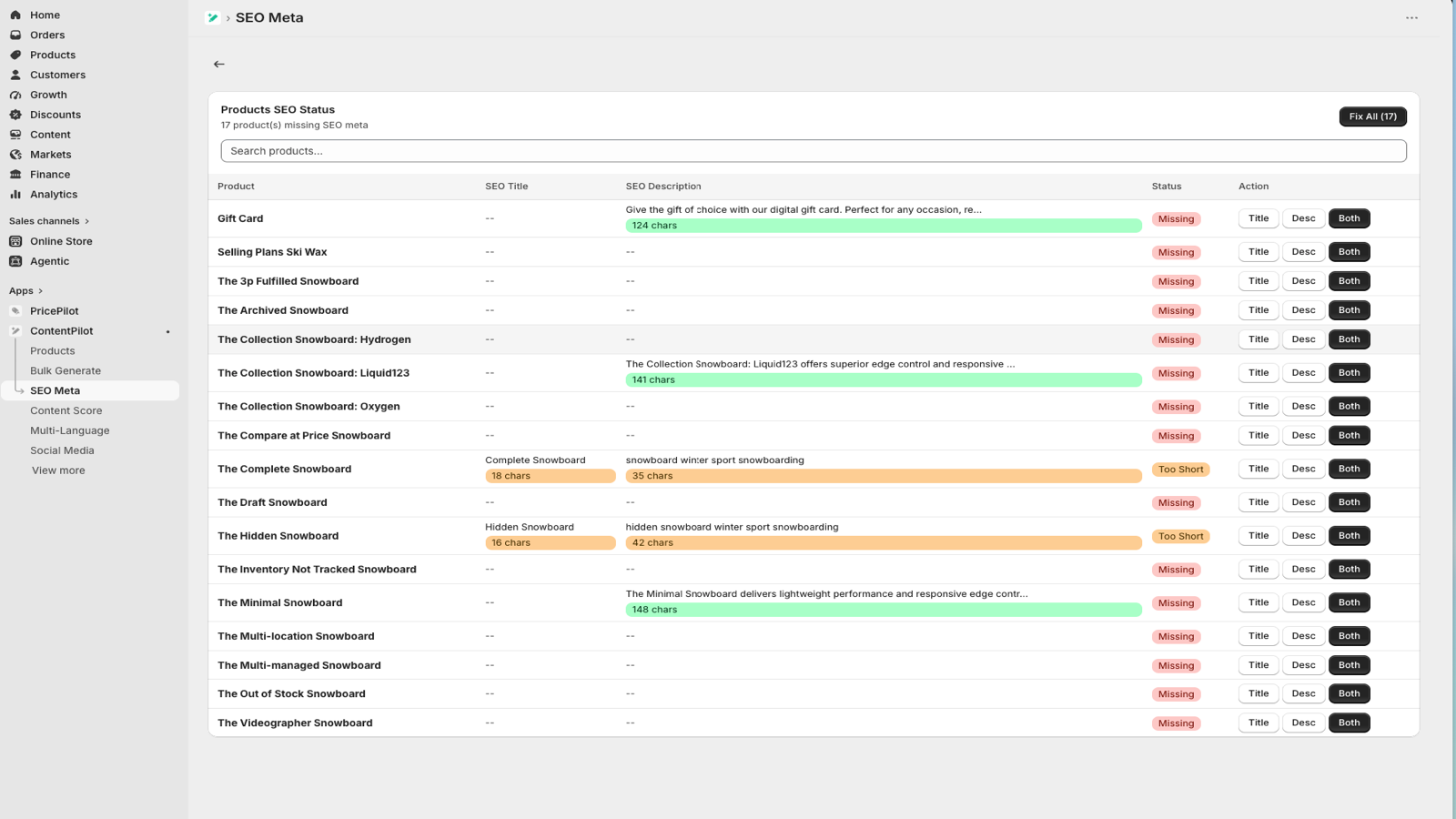
Task: Click the "The Videographer Snowboard" product name
Action: click(295, 723)
